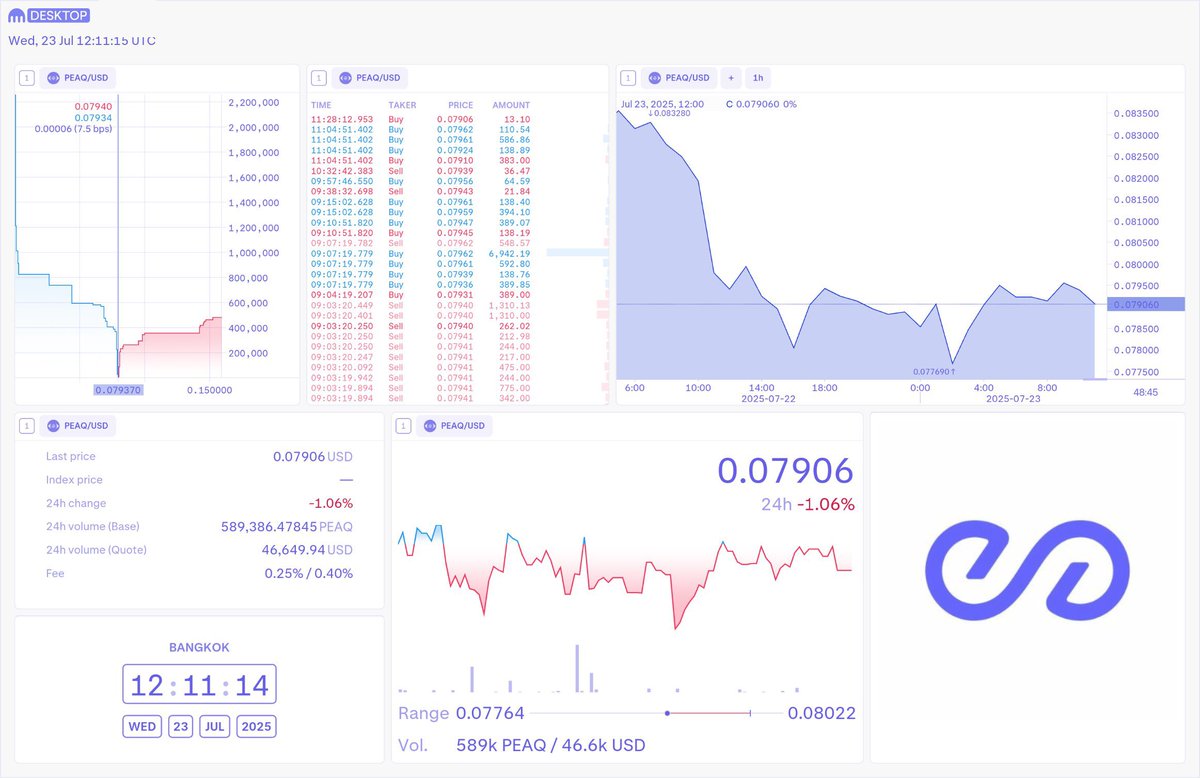Click the Vol. 589k PEAQ / 46.6k USD text

pos(521,745)
